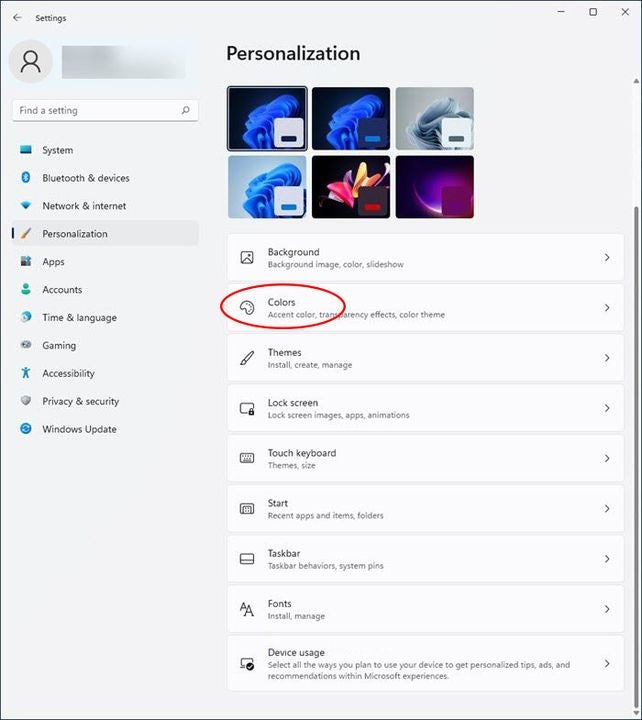Click the Background picture icon
642x720 pixels.
point(247,258)
